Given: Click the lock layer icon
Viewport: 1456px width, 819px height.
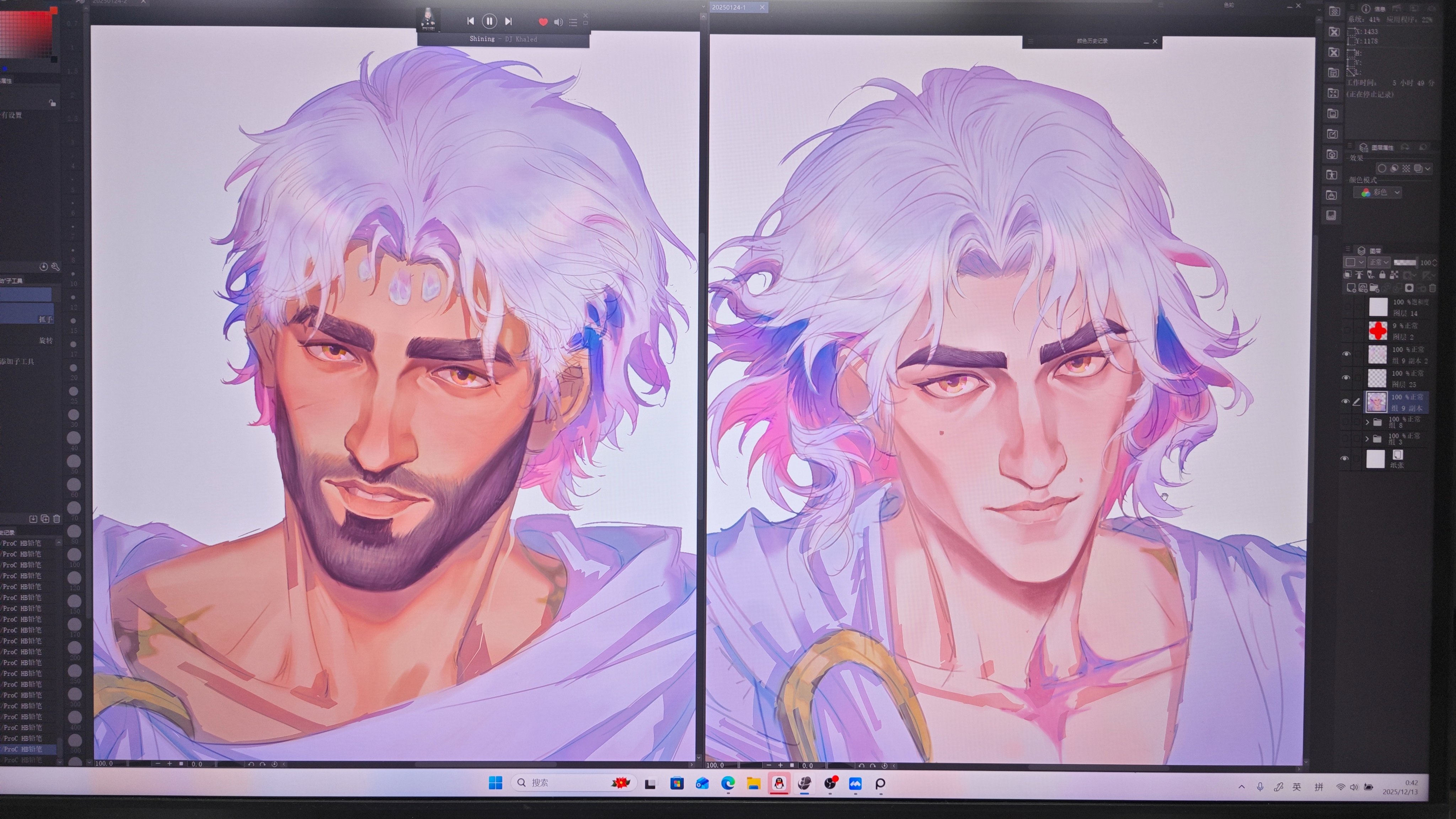Looking at the screenshot, I should pos(1382,275).
